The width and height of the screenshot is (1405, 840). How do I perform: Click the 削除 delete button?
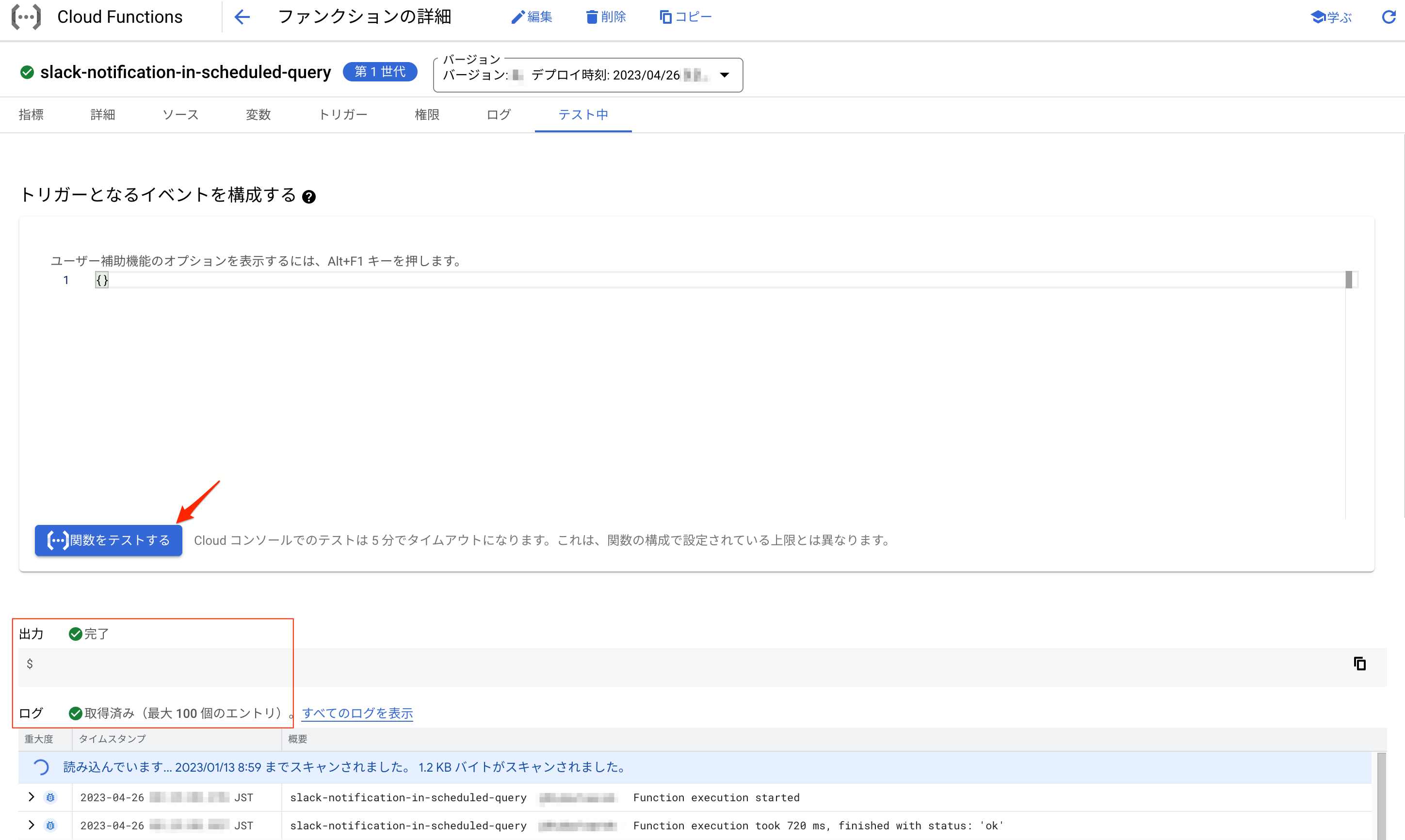point(605,17)
